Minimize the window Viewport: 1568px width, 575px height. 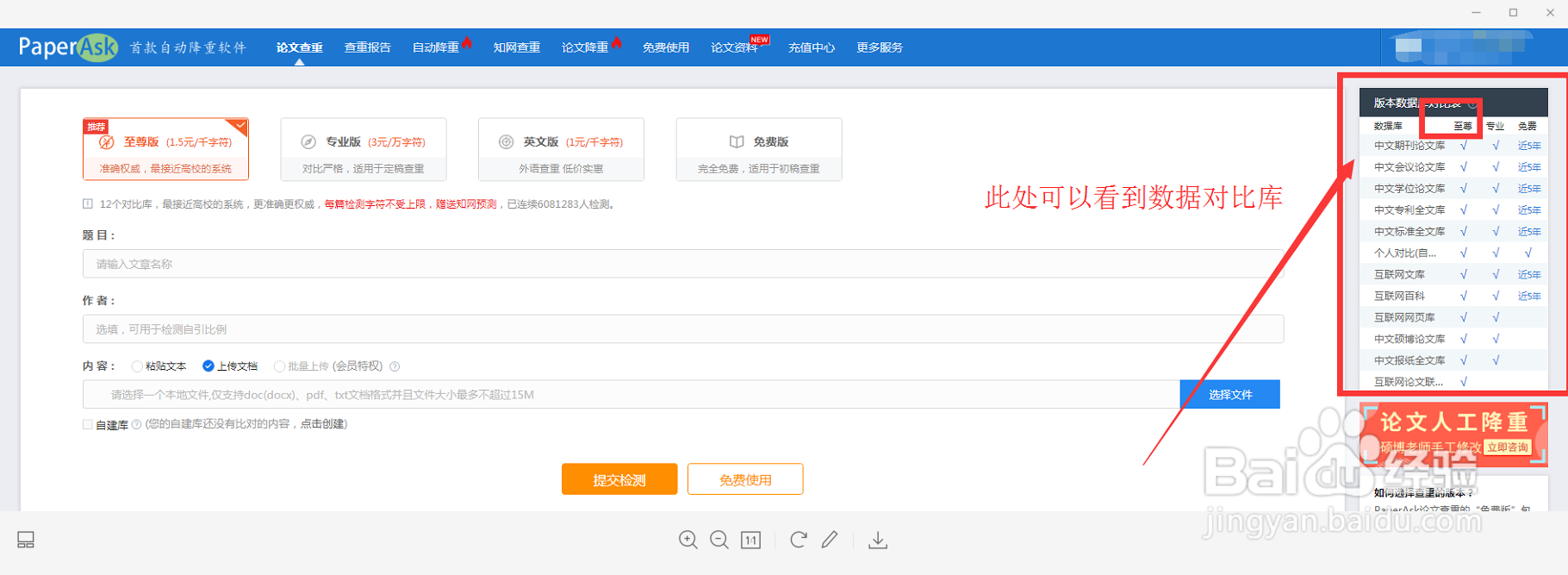click(x=1478, y=12)
